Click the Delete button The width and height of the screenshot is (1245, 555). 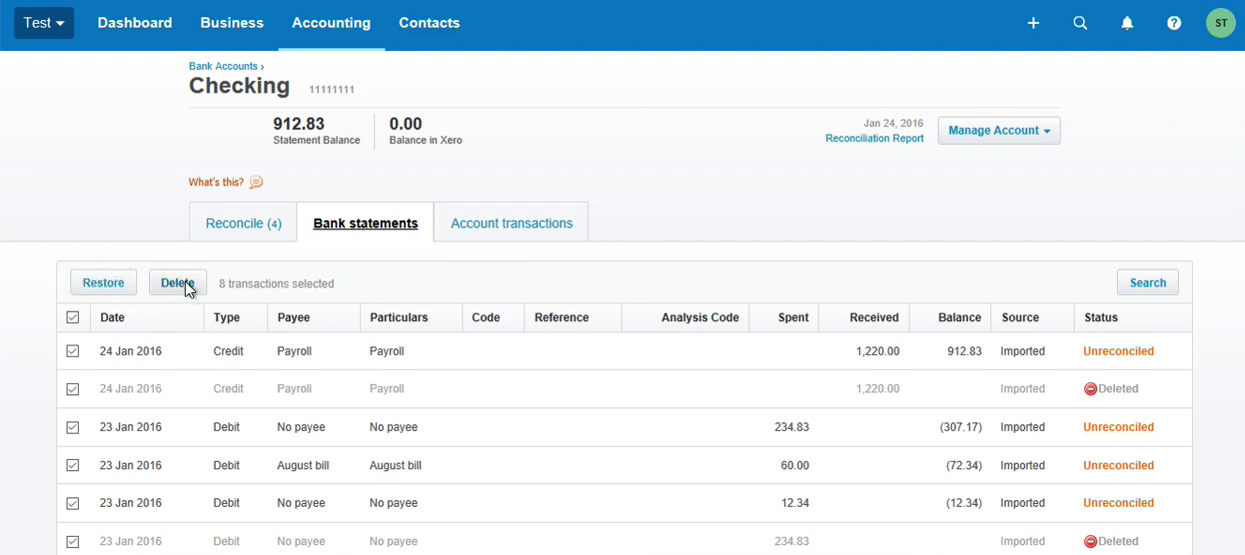[178, 283]
